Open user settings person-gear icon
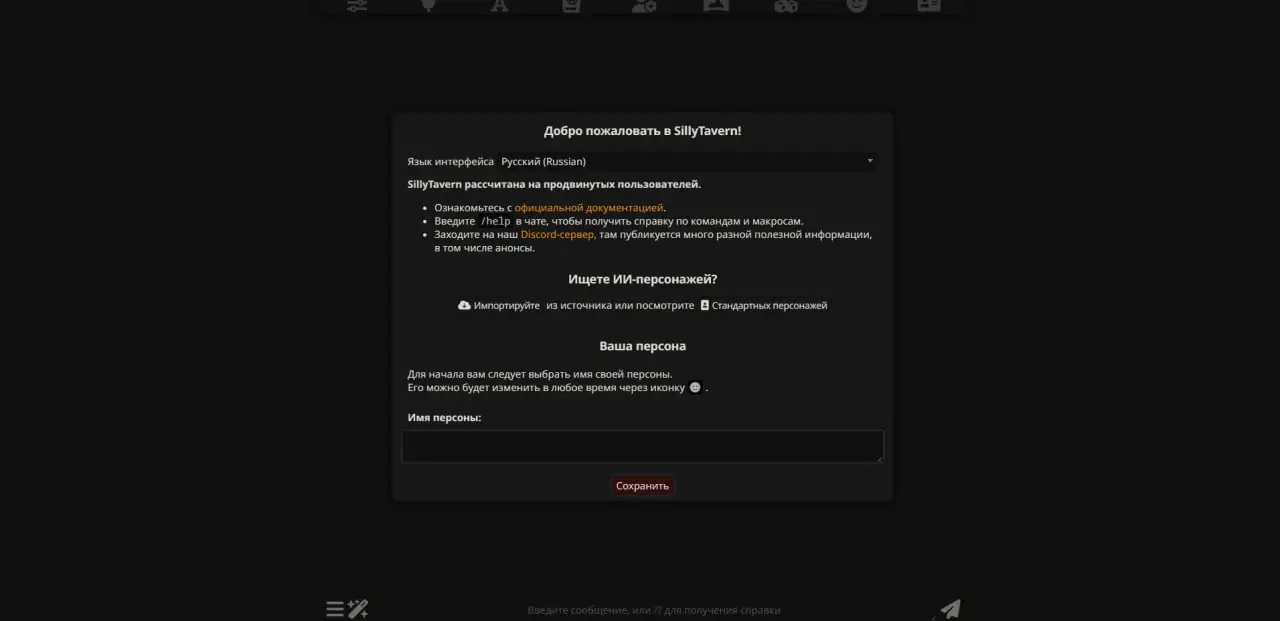 [x=643, y=5]
